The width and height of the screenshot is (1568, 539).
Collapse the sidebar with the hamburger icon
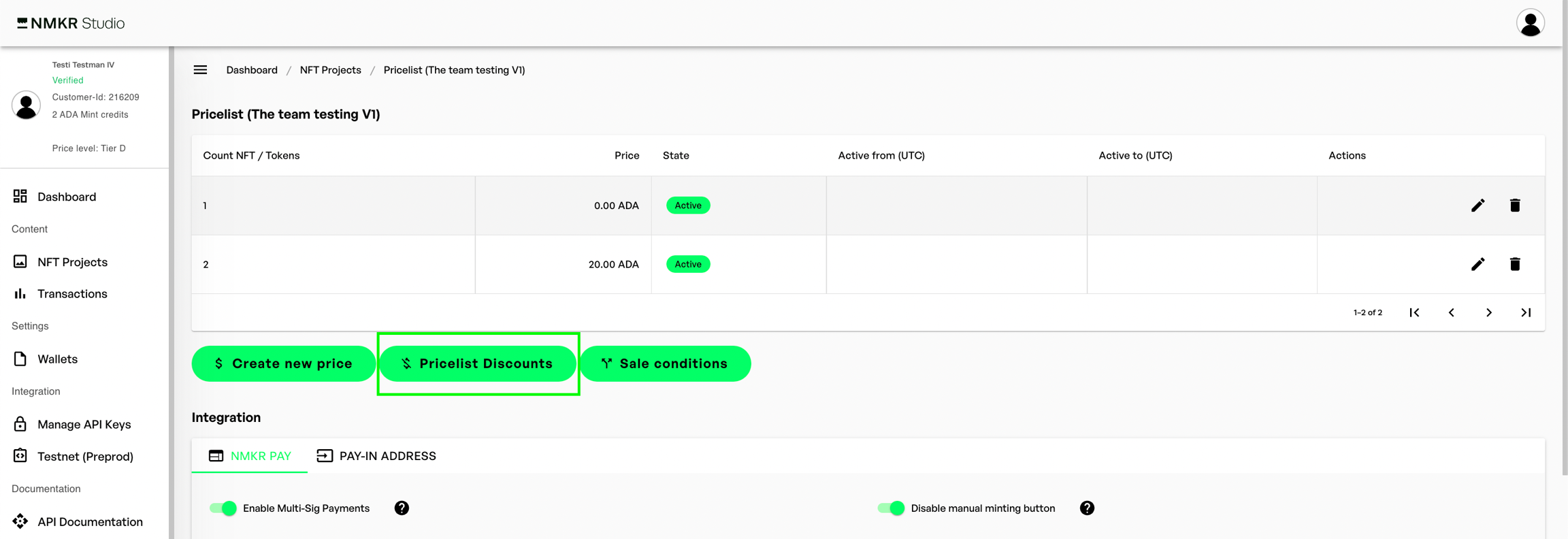pyautogui.click(x=200, y=70)
